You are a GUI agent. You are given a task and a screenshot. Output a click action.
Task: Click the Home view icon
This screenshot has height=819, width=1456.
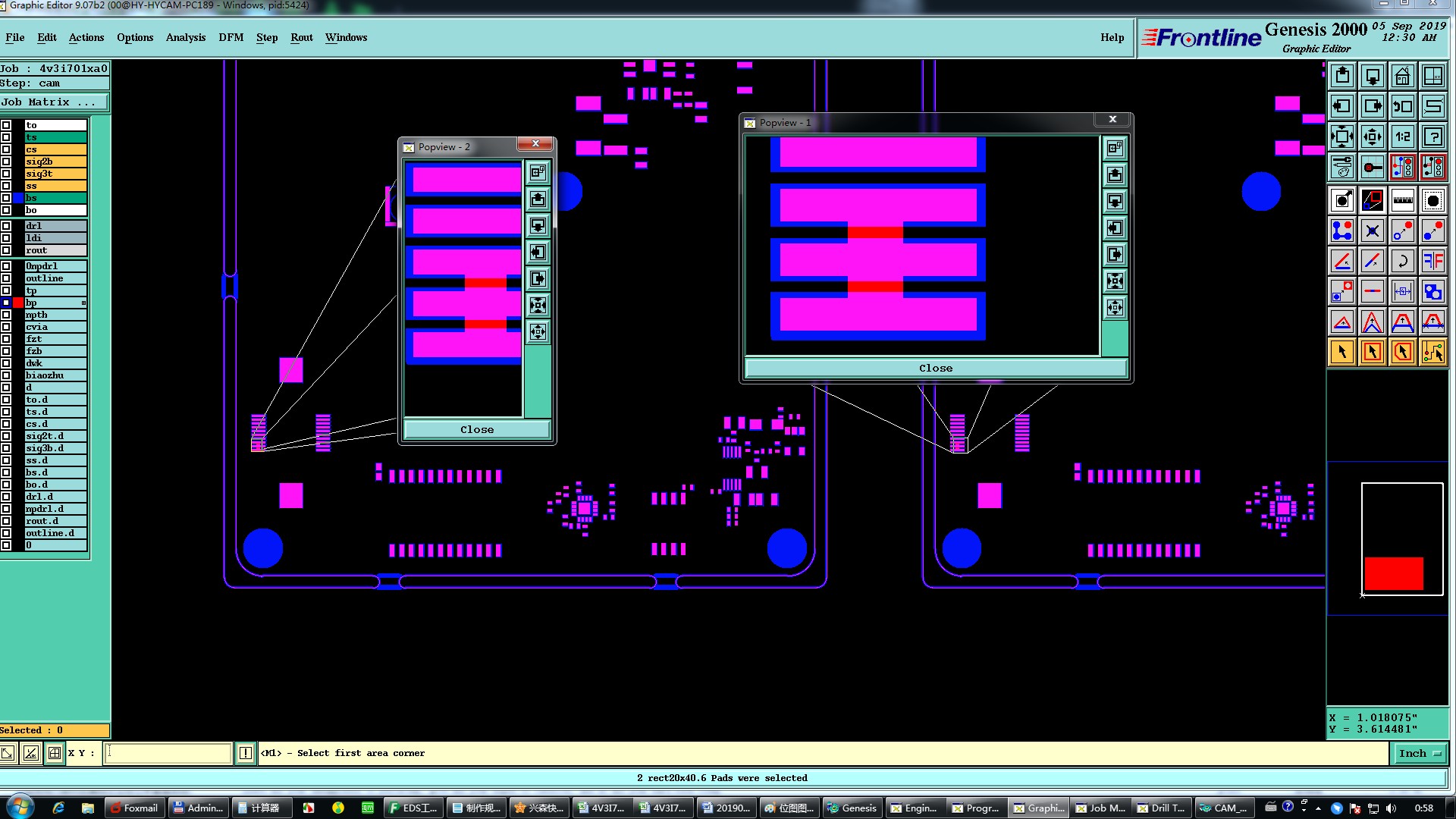point(1402,76)
